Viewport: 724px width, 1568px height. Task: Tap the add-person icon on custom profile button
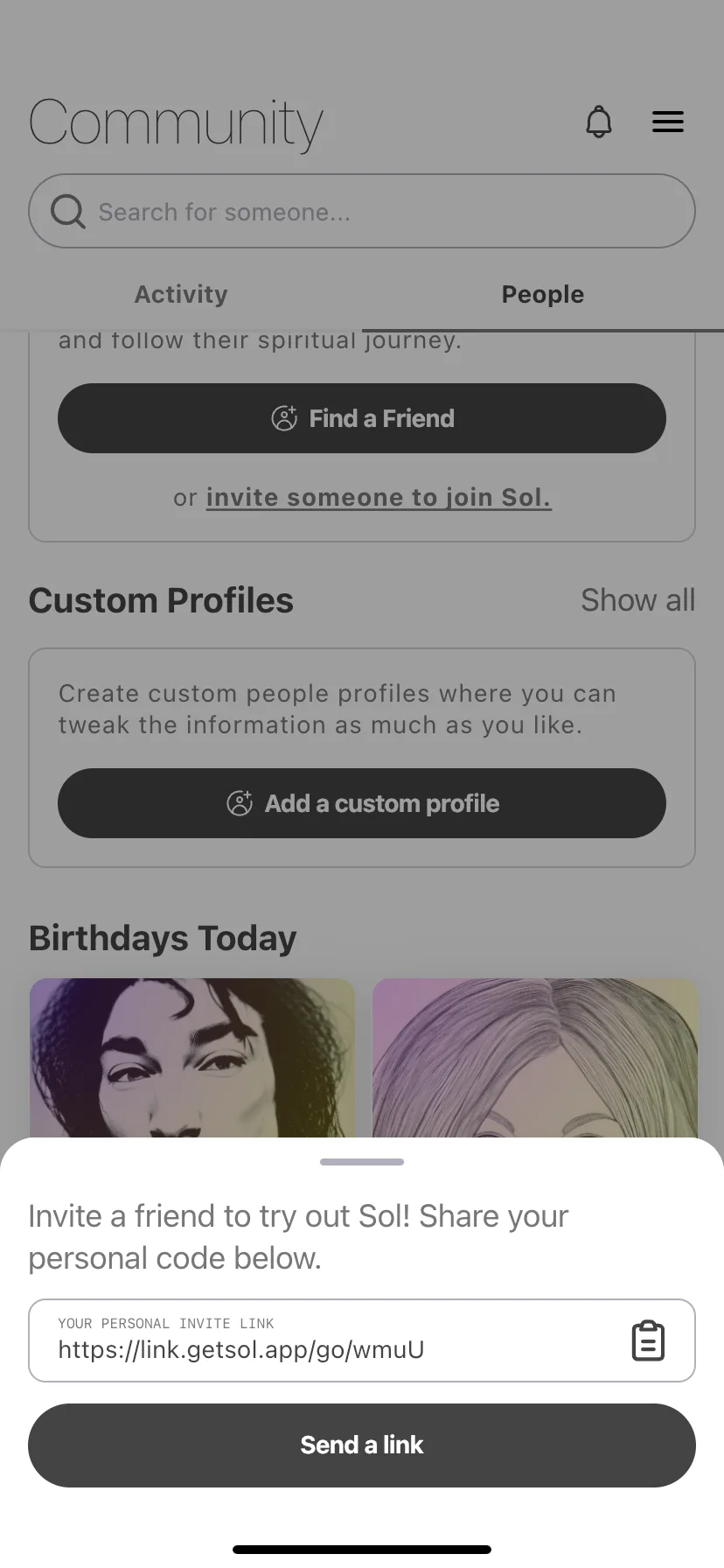240,803
